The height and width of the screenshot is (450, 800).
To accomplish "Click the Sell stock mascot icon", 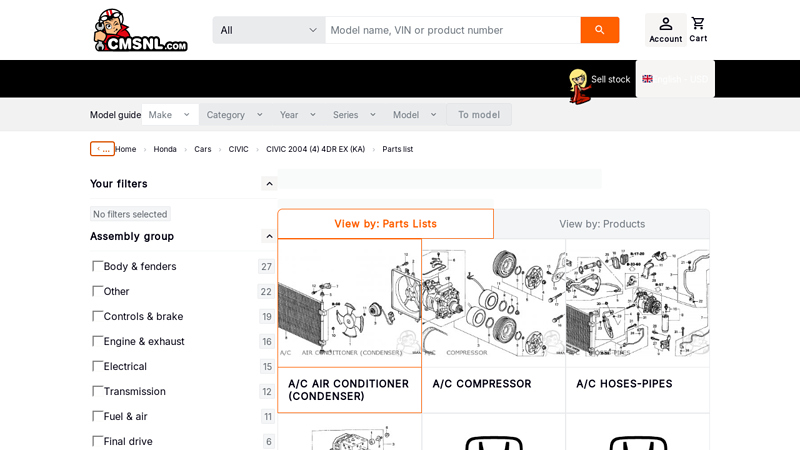I will coord(579,86).
